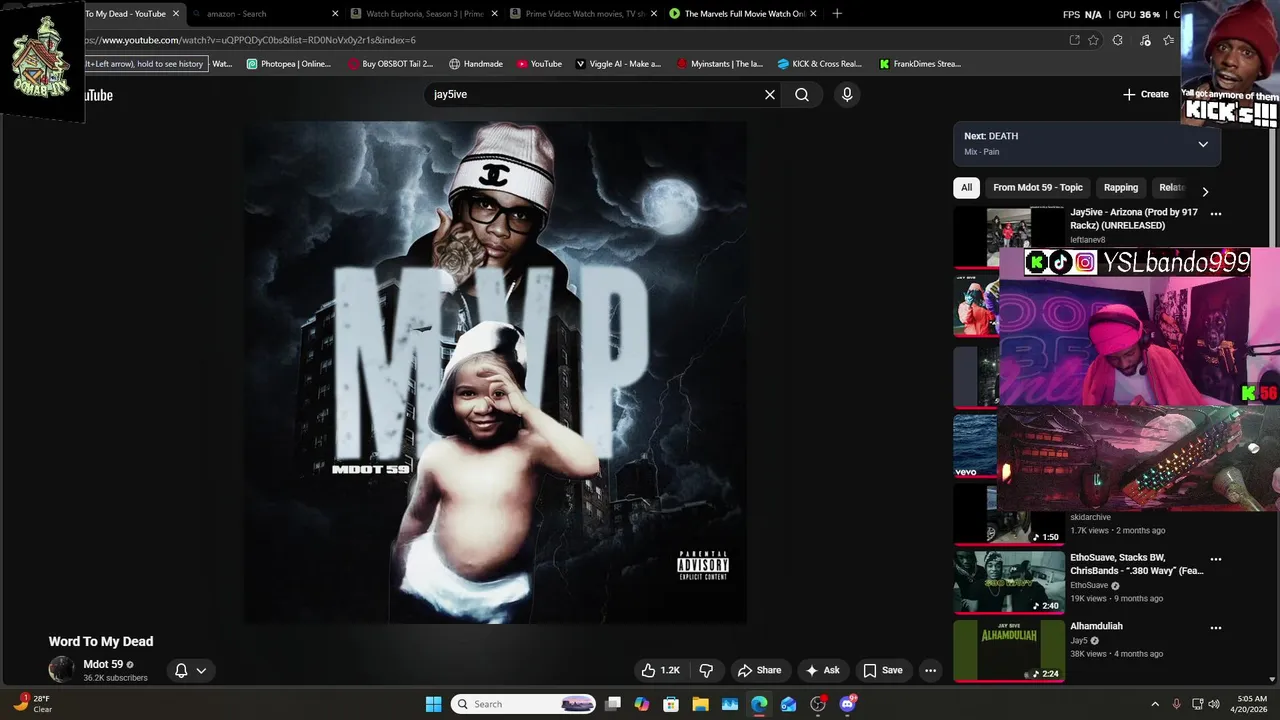
Task: Open options menu for Alhamdulilah video
Action: point(1216,628)
